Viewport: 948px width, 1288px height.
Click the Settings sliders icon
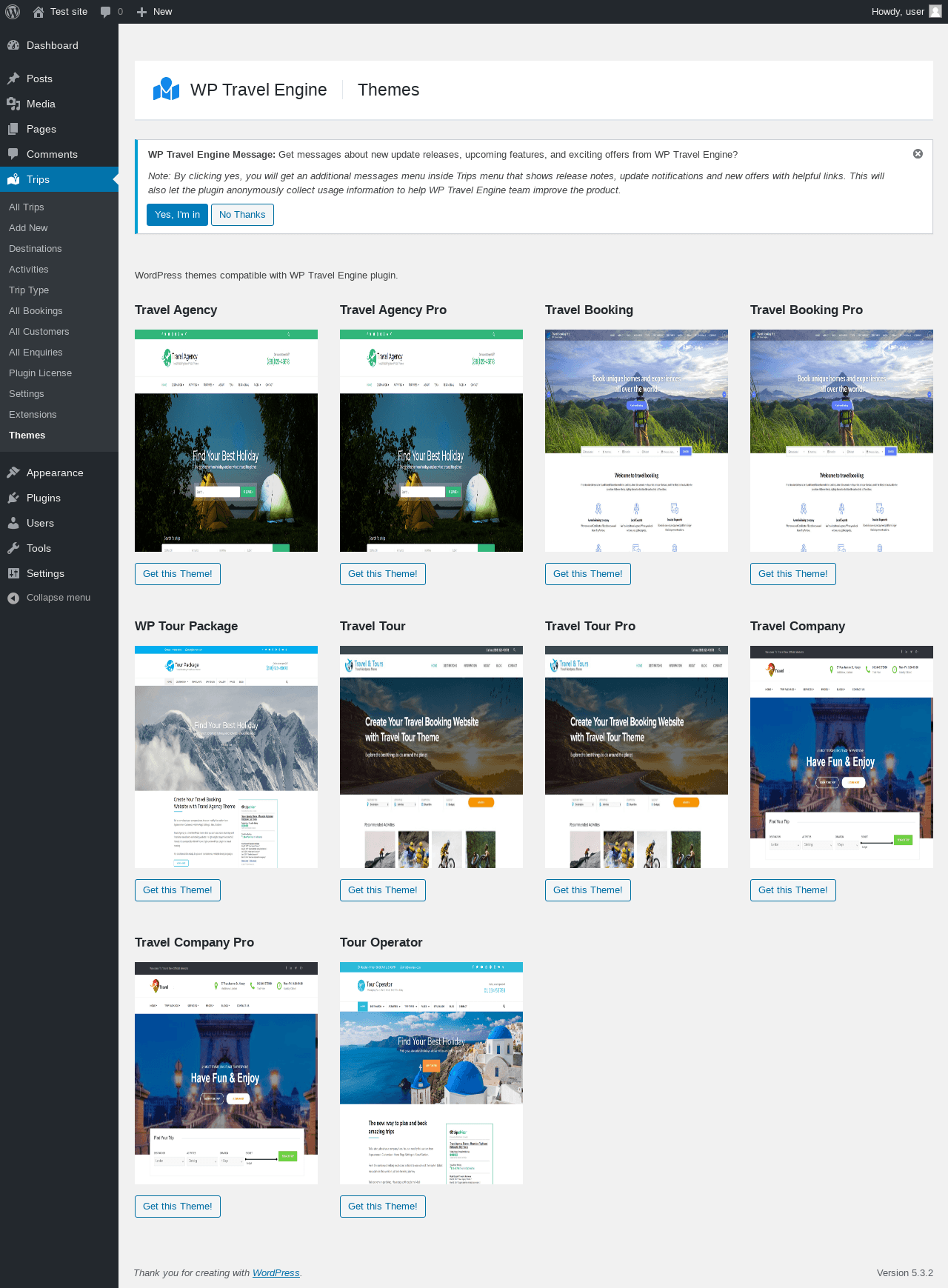[x=13, y=573]
